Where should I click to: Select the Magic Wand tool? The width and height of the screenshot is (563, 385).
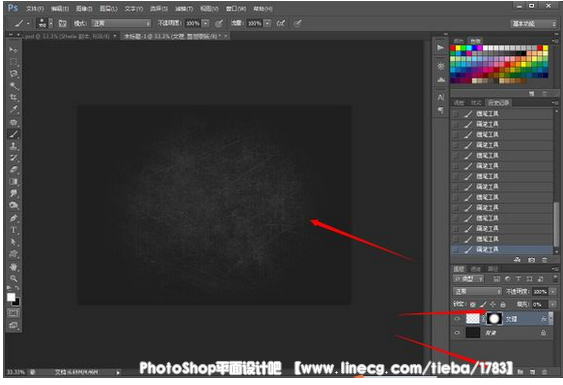pyautogui.click(x=13, y=86)
